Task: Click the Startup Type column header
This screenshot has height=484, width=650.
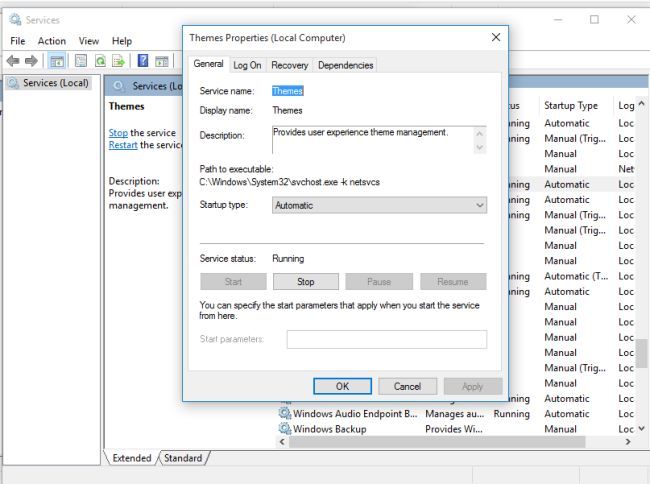Action: 571,106
